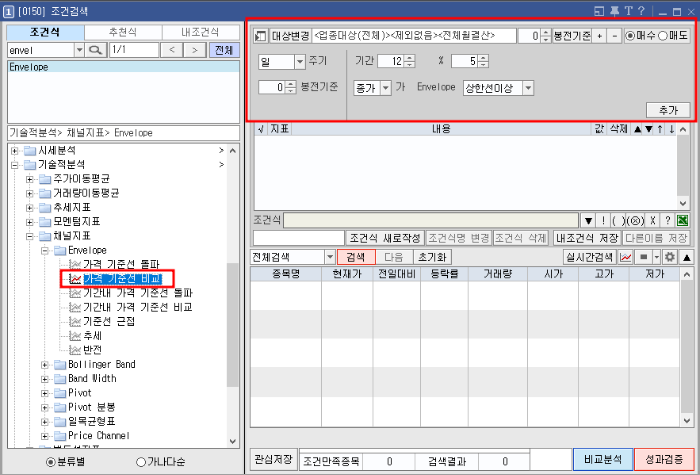Click the 초기화 button
Screen dimensions: 700x475
point(433,257)
